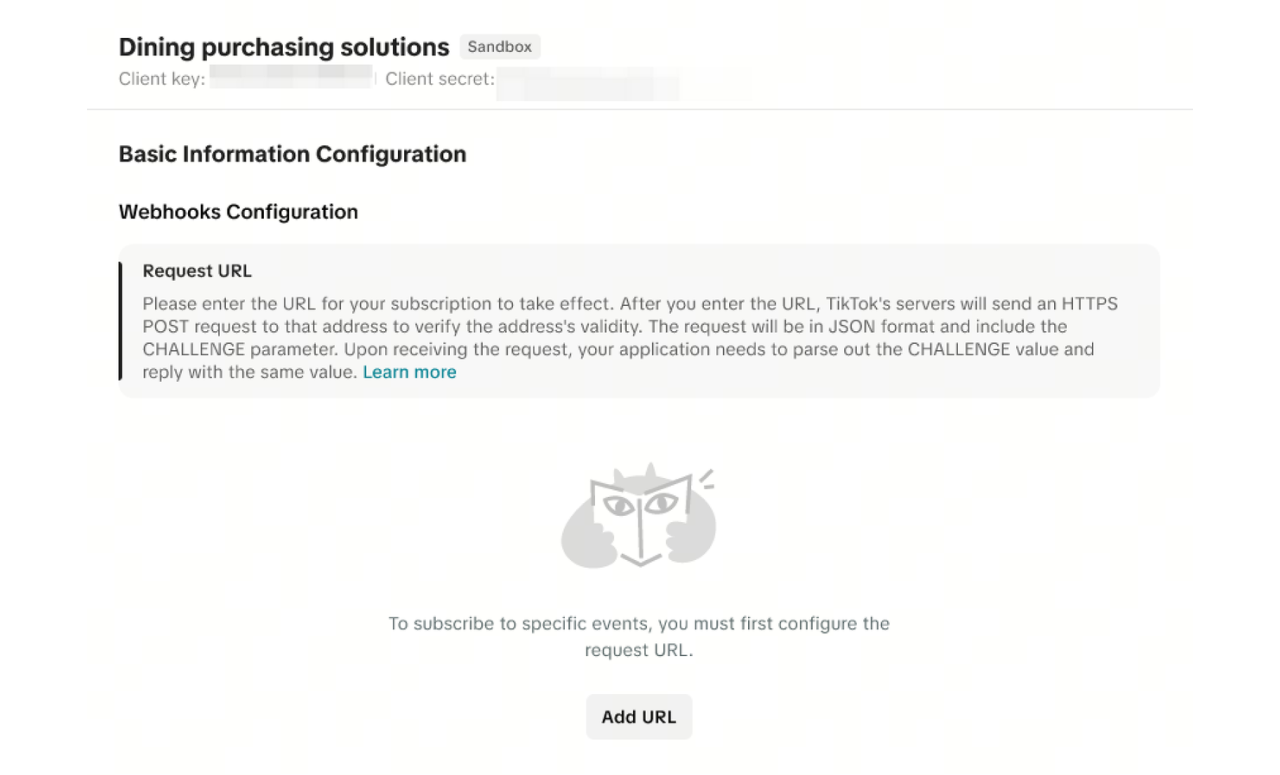This screenshot has width=1280, height=775.
Task: Click the cat mascot illustration
Action: [639, 517]
